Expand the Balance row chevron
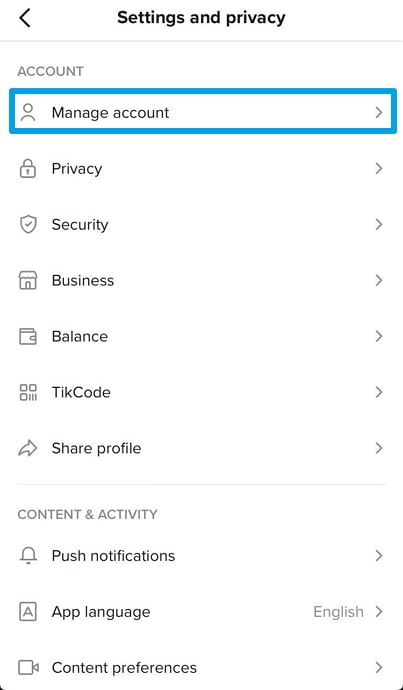The image size is (403, 690). click(x=379, y=336)
